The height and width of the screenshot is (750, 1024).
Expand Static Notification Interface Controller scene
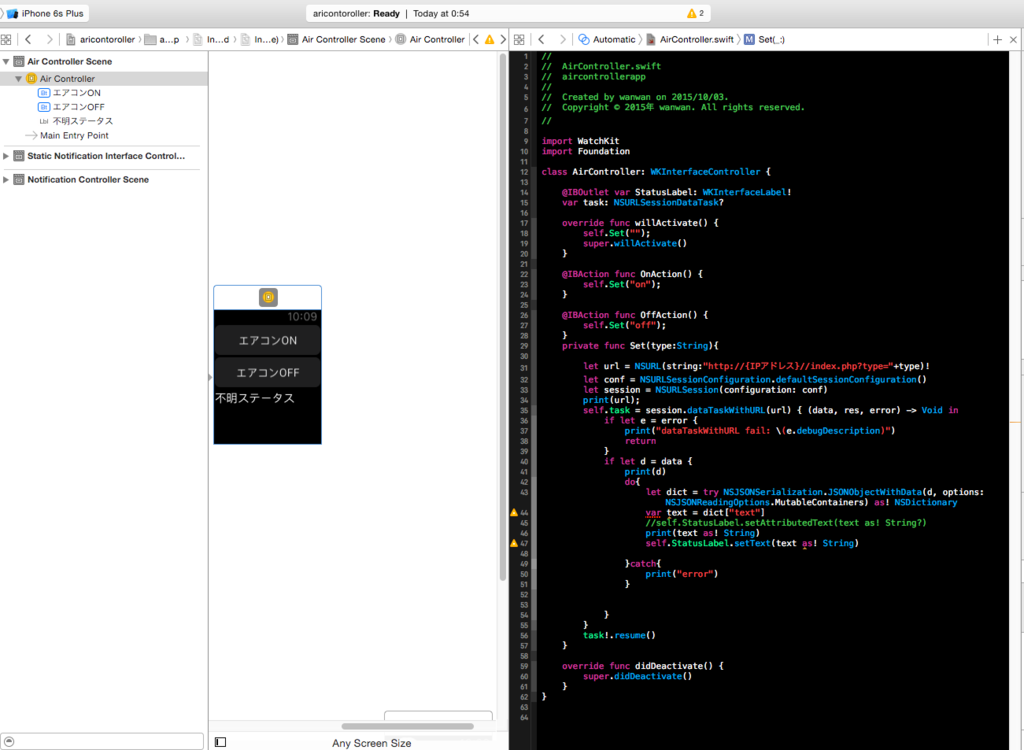click(x=6, y=156)
